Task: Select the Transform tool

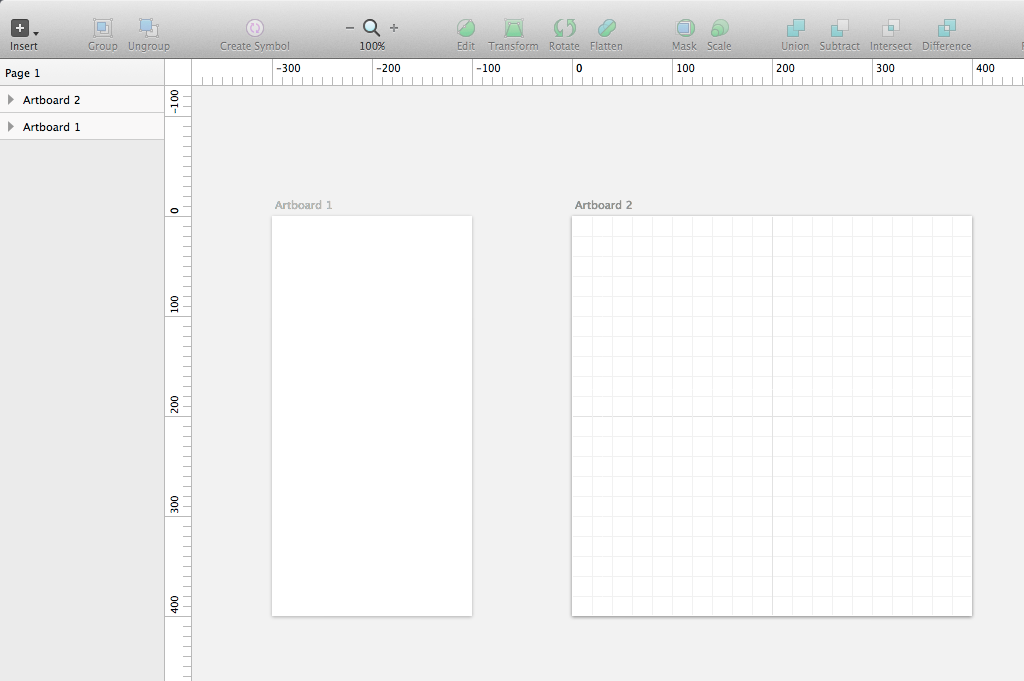Action: (513, 28)
